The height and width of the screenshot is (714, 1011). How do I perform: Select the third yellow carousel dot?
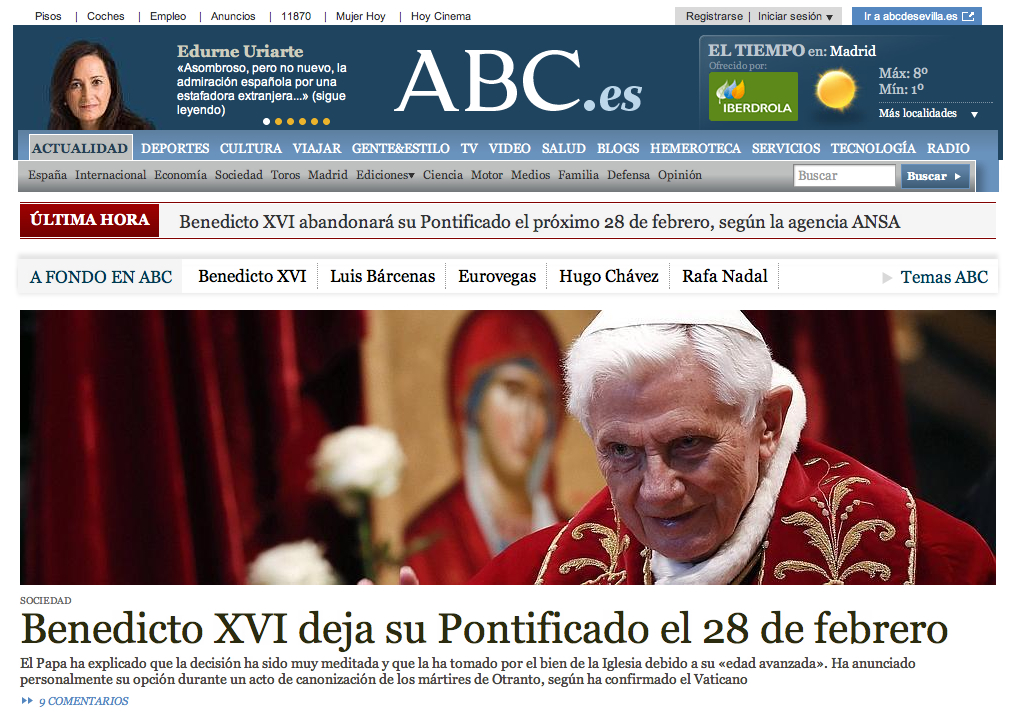[x=302, y=121]
